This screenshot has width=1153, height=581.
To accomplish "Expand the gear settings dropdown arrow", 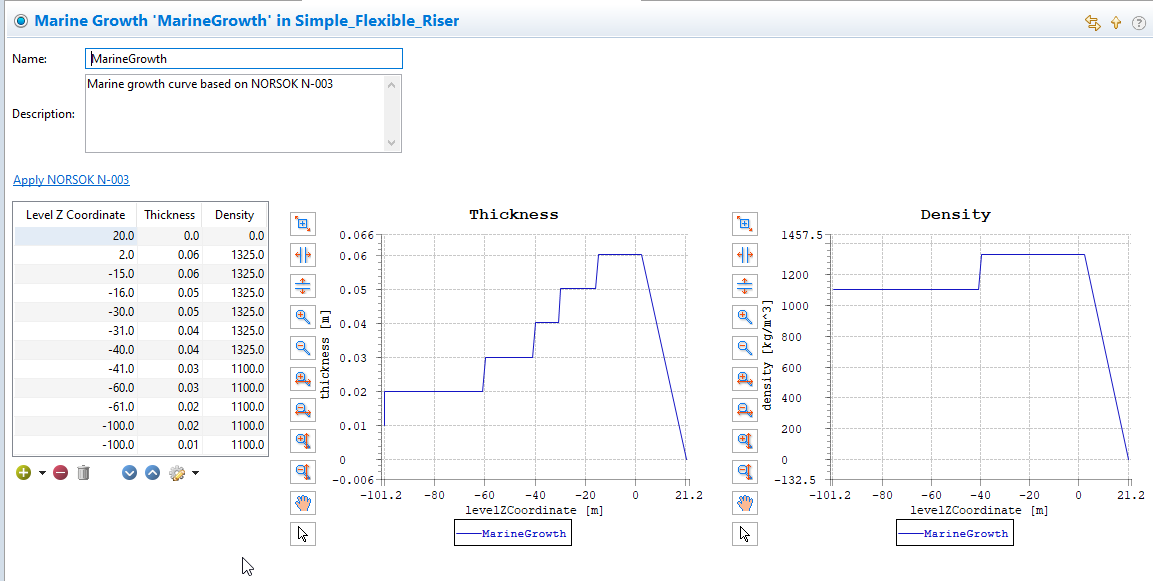I will (x=195, y=473).
